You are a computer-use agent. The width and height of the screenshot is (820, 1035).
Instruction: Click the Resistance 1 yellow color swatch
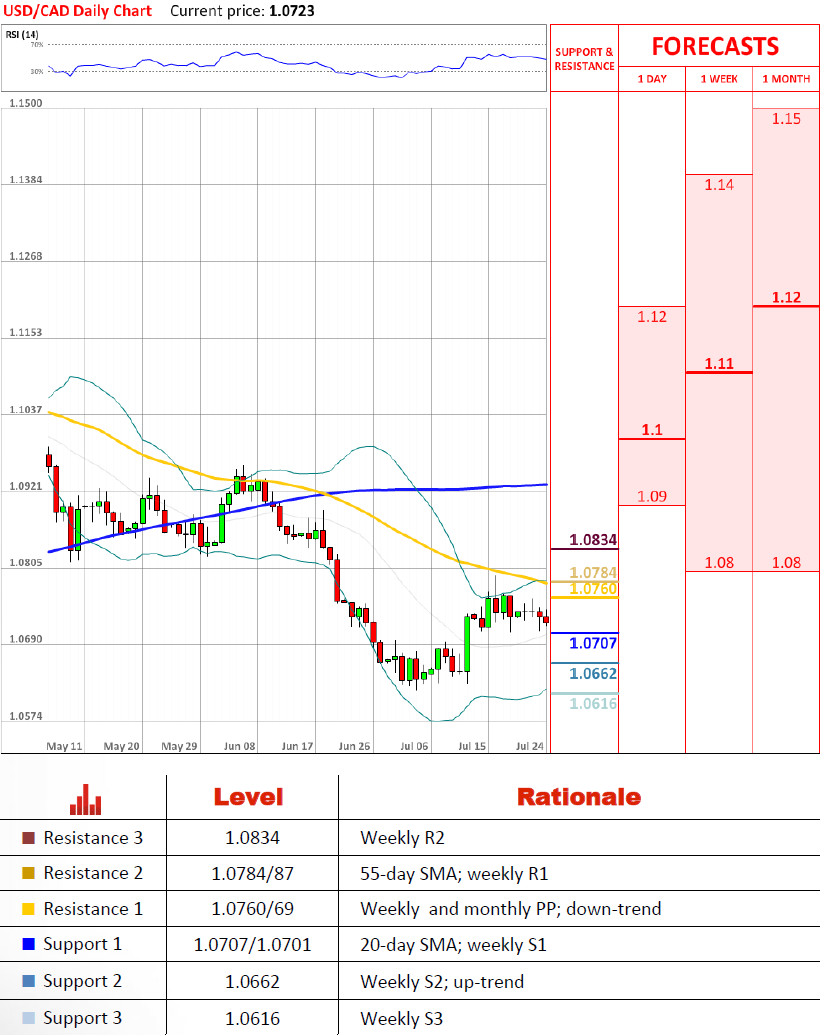28,909
